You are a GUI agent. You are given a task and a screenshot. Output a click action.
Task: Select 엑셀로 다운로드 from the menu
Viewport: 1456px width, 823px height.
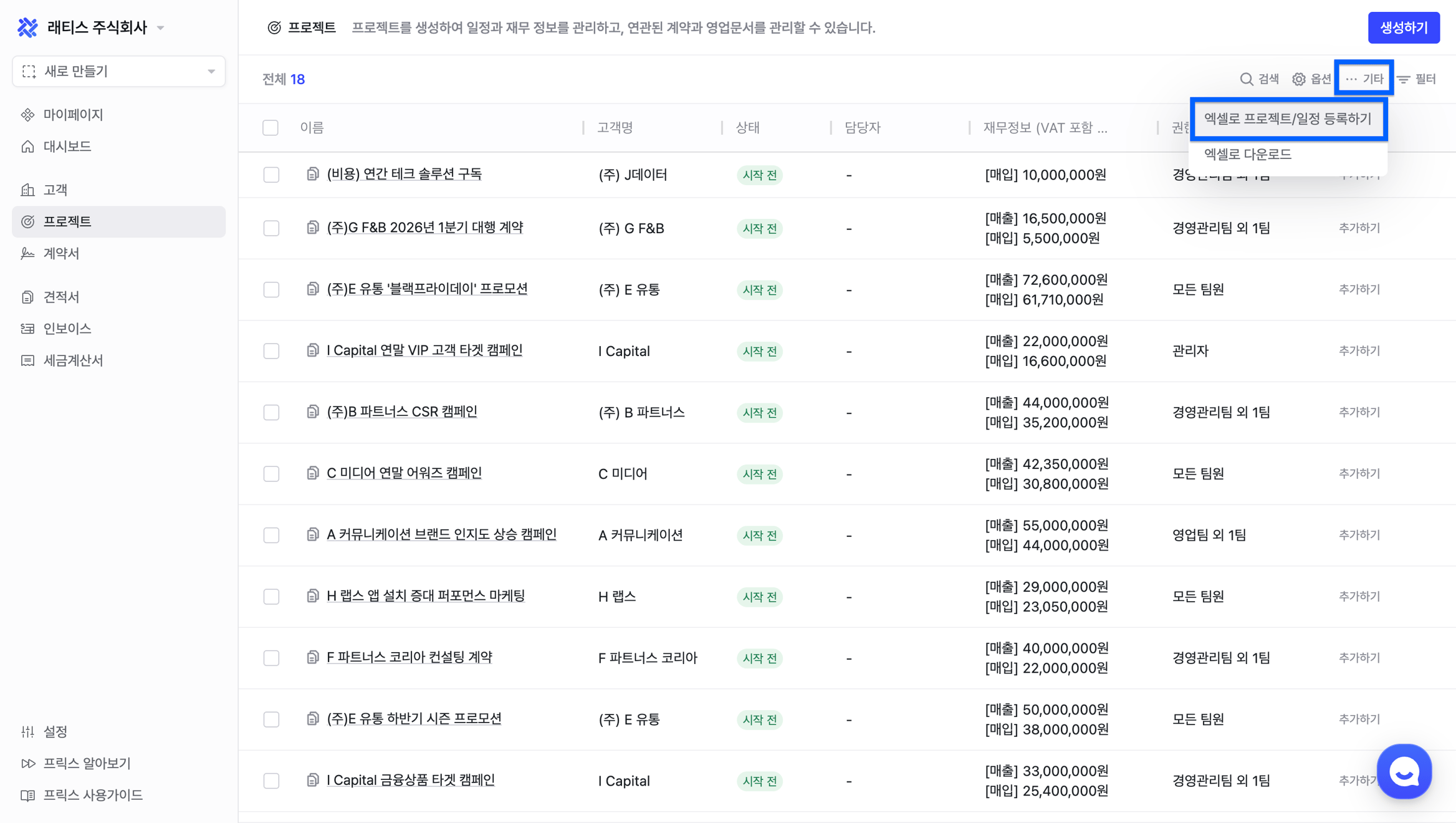[x=1248, y=154]
